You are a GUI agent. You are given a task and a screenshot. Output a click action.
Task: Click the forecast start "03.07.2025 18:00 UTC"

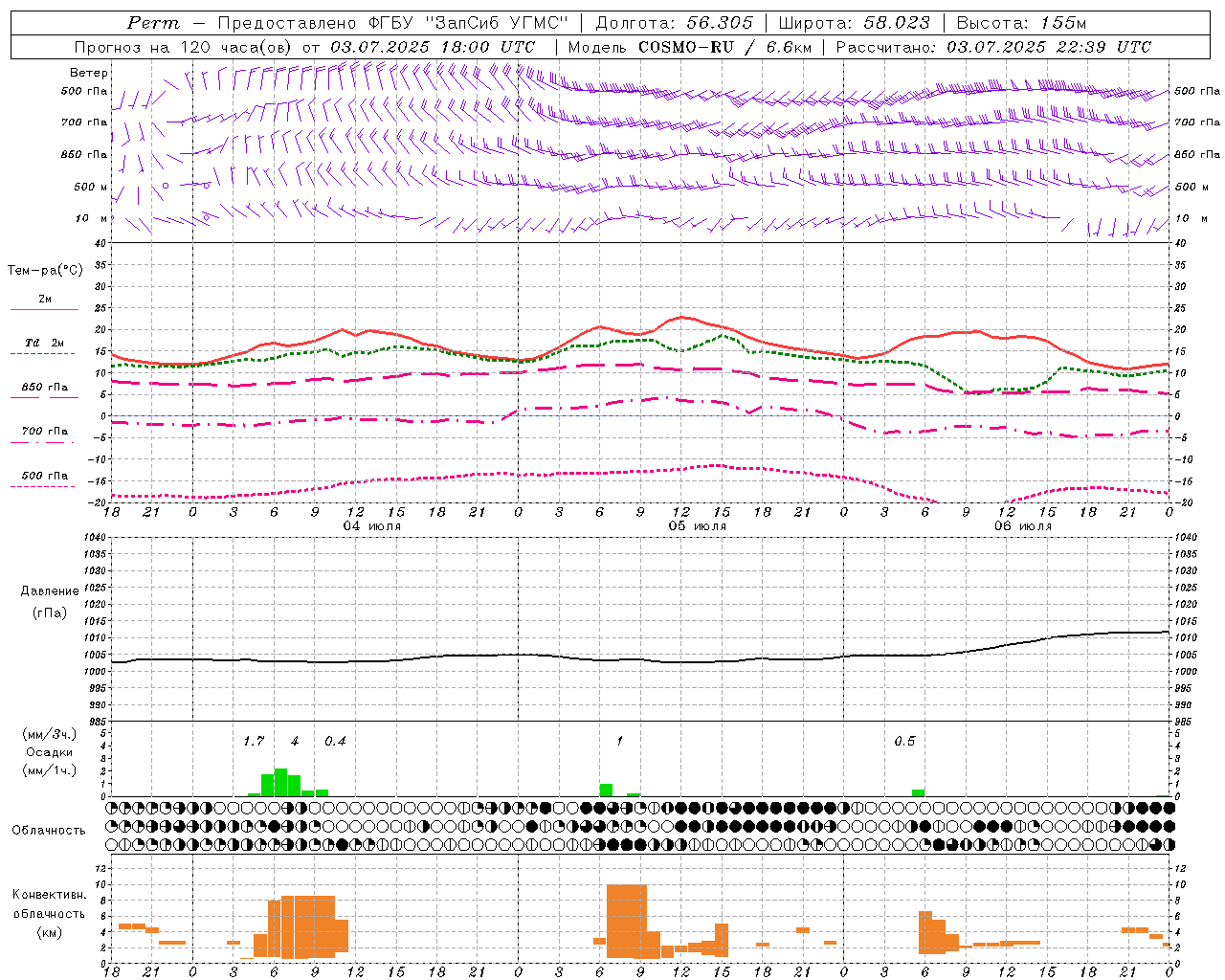point(433,47)
